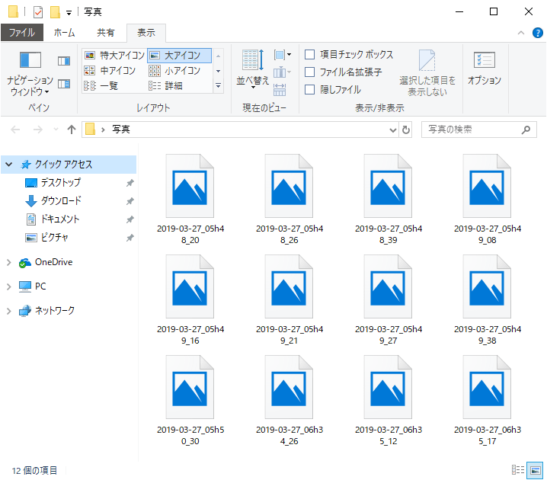Image resolution: width=547 pixels, height=480 pixels.
Task: Check the 隠しファイル checkbox
Action: click(x=310, y=90)
